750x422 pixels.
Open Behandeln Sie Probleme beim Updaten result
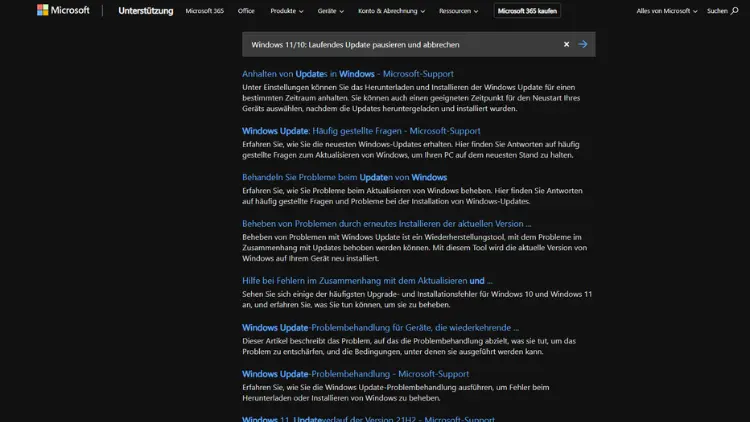tap(344, 177)
